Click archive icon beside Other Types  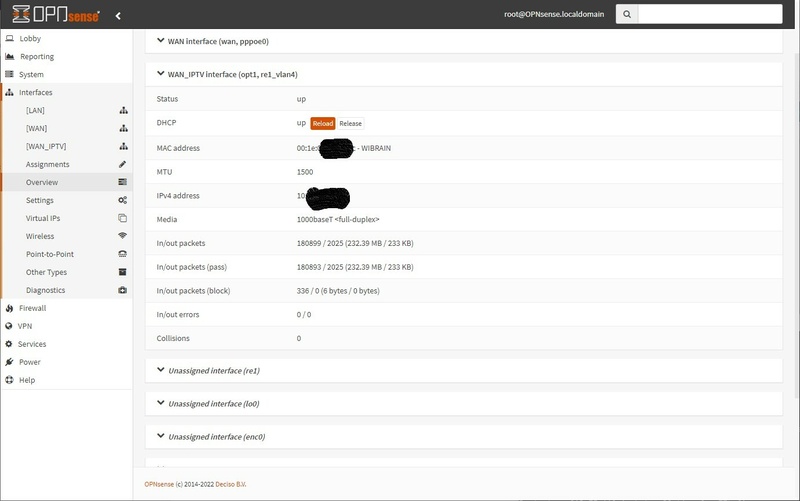(x=122, y=272)
